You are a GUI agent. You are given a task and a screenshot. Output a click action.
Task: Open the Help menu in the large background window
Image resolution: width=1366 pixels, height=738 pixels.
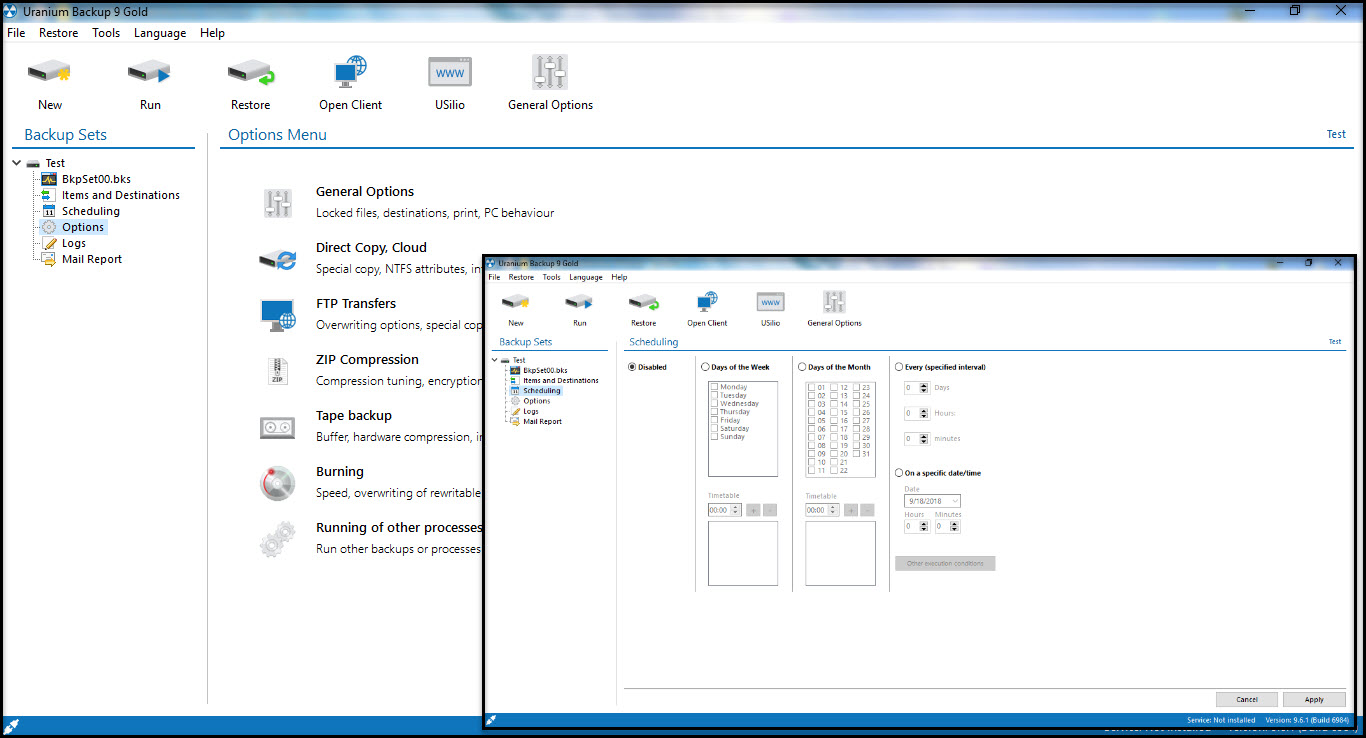(x=212, y=33)
